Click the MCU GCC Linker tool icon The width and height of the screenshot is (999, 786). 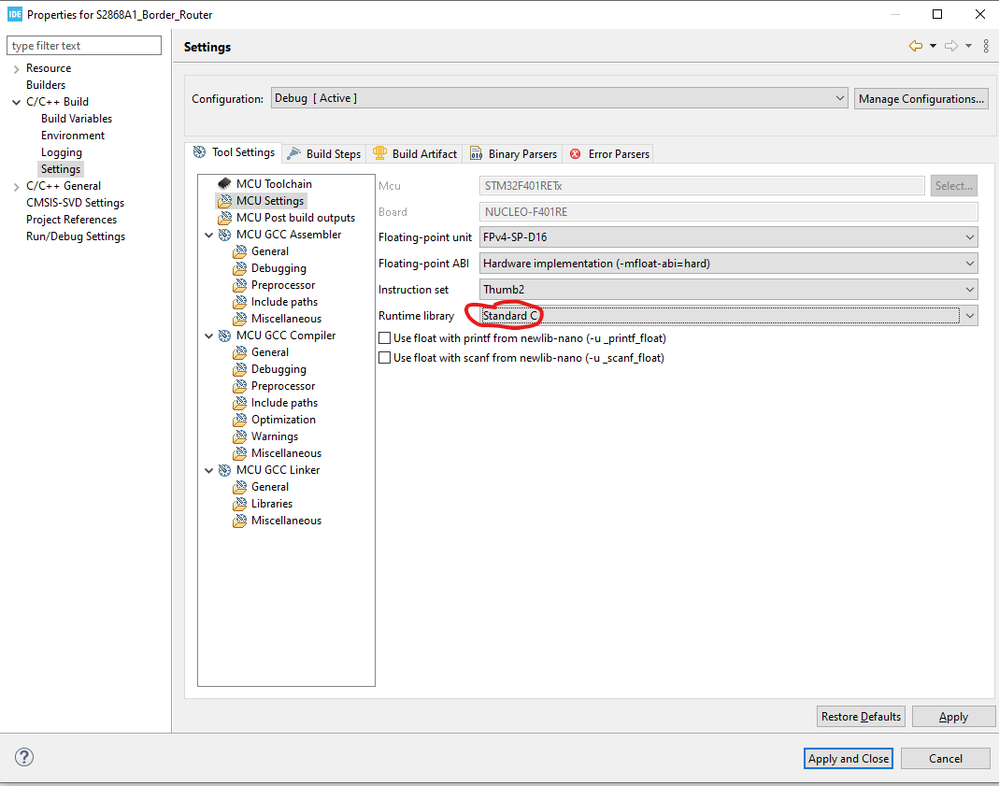coord(224,470)
